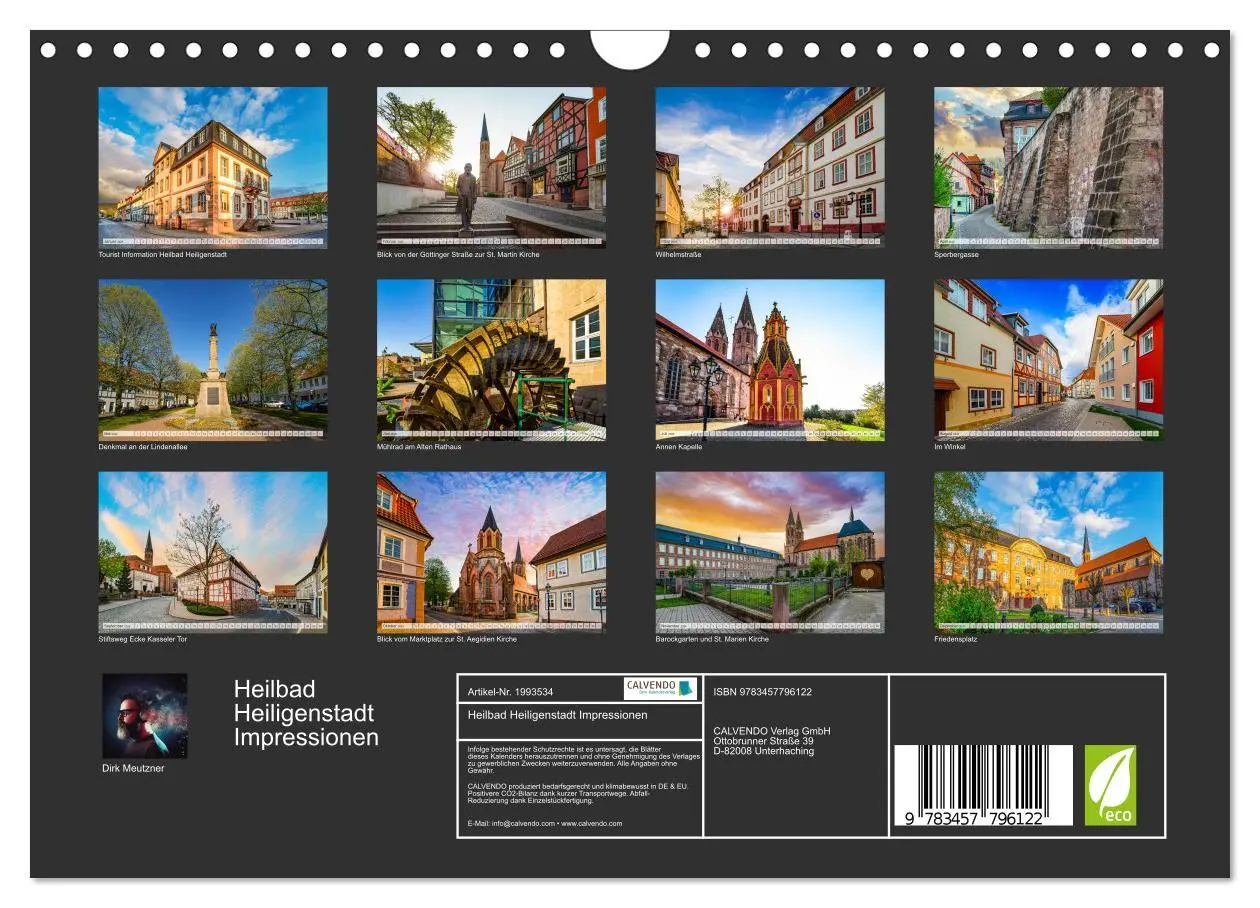This screenshot has height=908, width=1260.
Task: Click the address 'Ottobrunner Straße 39'
Action: point(764,741)
